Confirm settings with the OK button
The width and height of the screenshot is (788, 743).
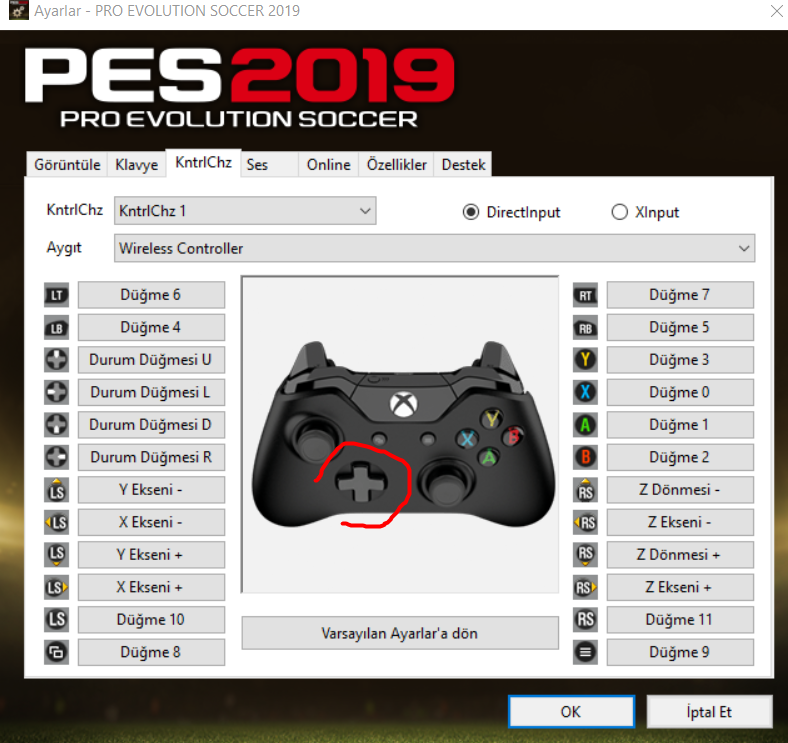tap(571, 712)
